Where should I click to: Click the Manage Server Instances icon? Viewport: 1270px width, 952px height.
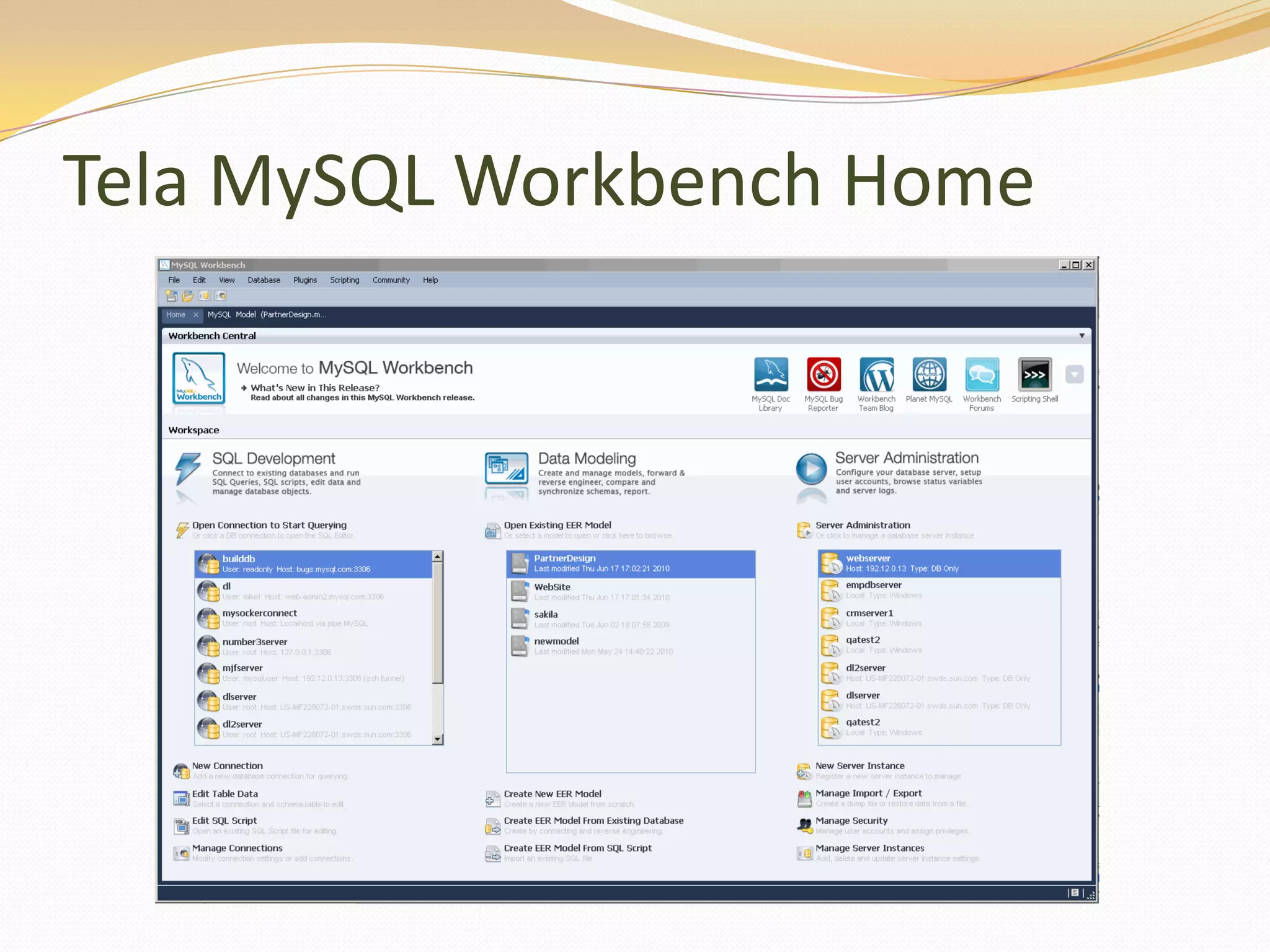click(x=804, y=853)
